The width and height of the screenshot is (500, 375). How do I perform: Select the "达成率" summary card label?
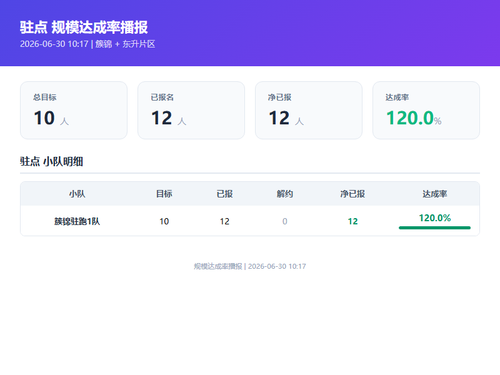pyautogui.click(x=397, y=97)
